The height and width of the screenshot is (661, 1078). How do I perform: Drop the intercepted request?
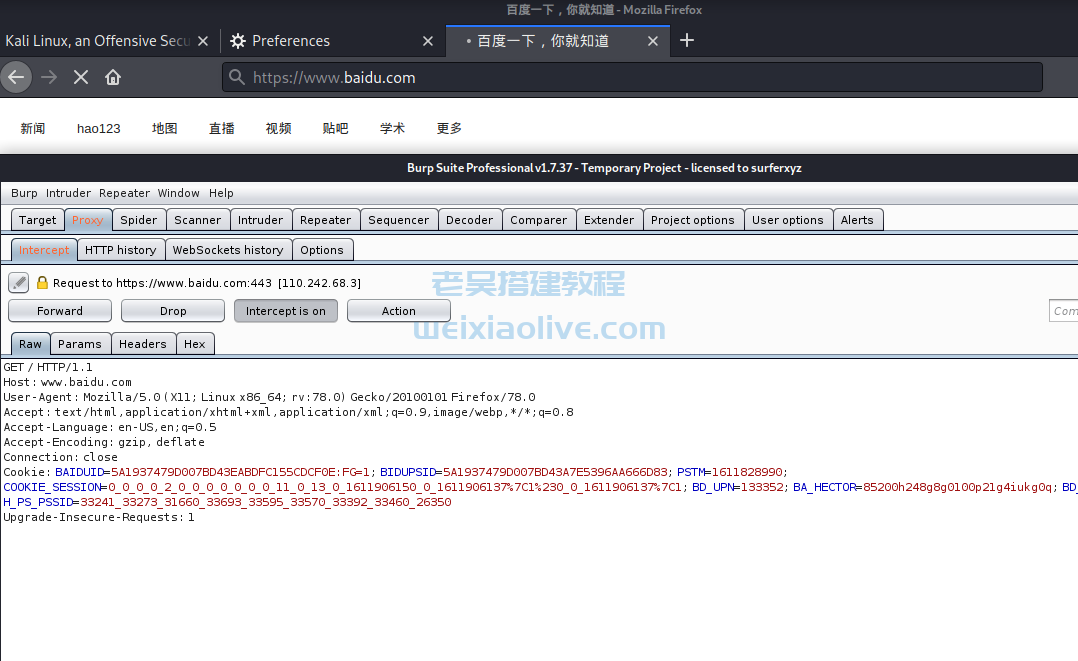tap(173, 311)
